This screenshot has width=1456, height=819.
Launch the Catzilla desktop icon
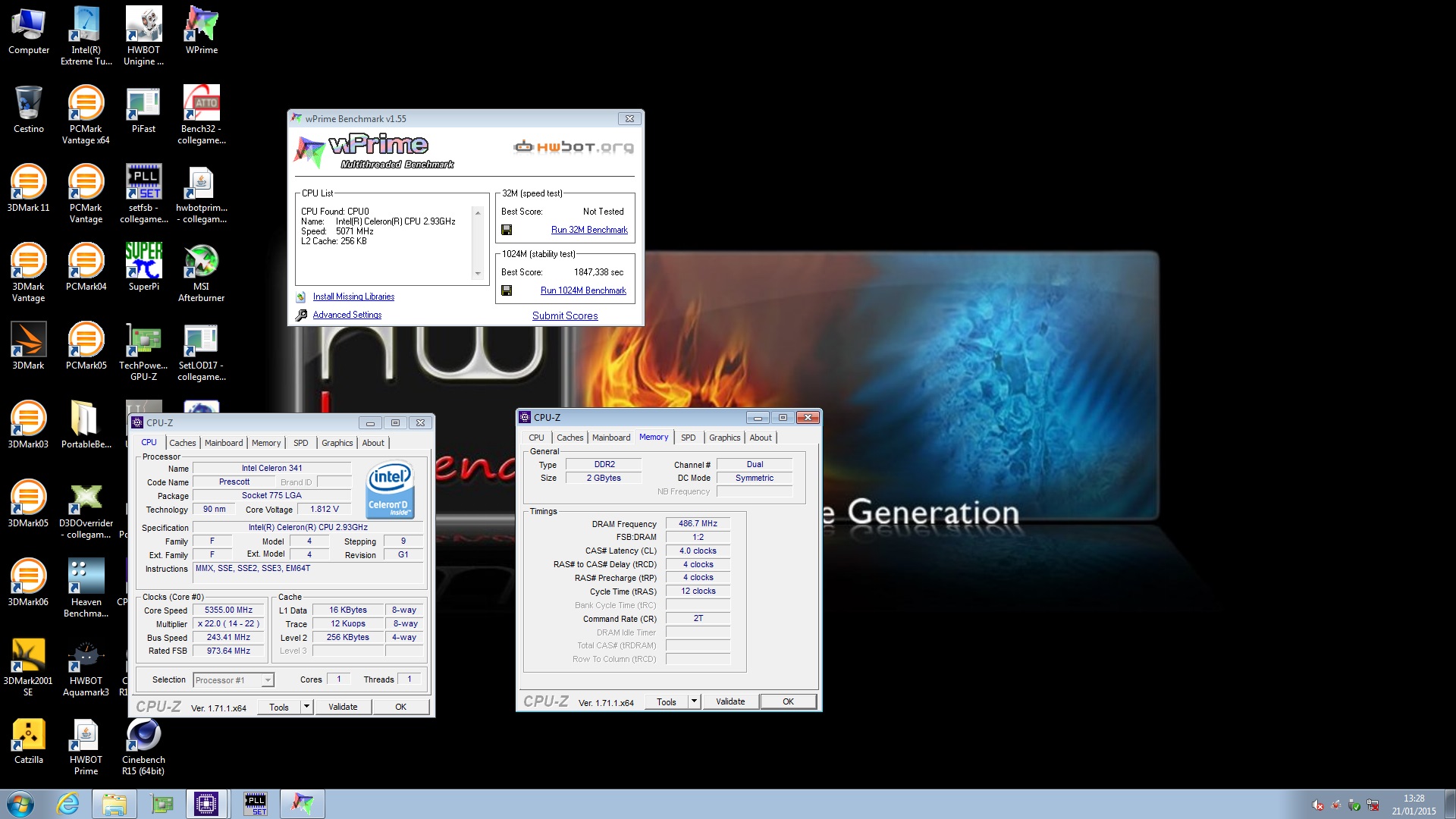click(x=29, y=740)
